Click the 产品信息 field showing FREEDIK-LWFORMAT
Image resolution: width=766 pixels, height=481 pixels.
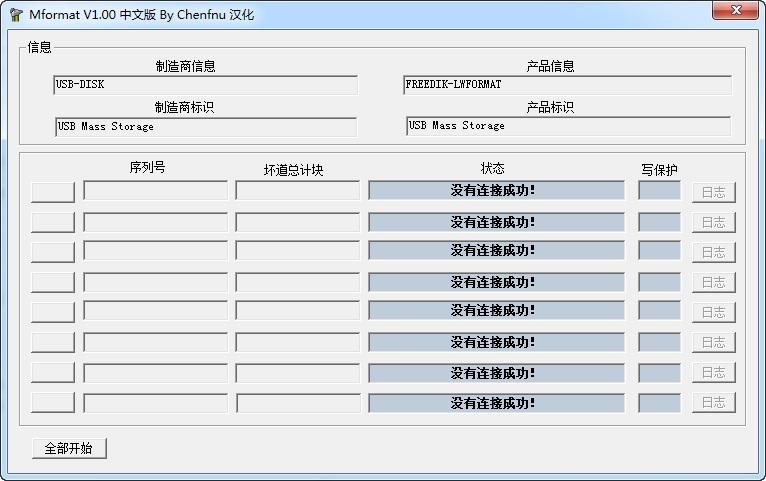click(x=567, y=85)
